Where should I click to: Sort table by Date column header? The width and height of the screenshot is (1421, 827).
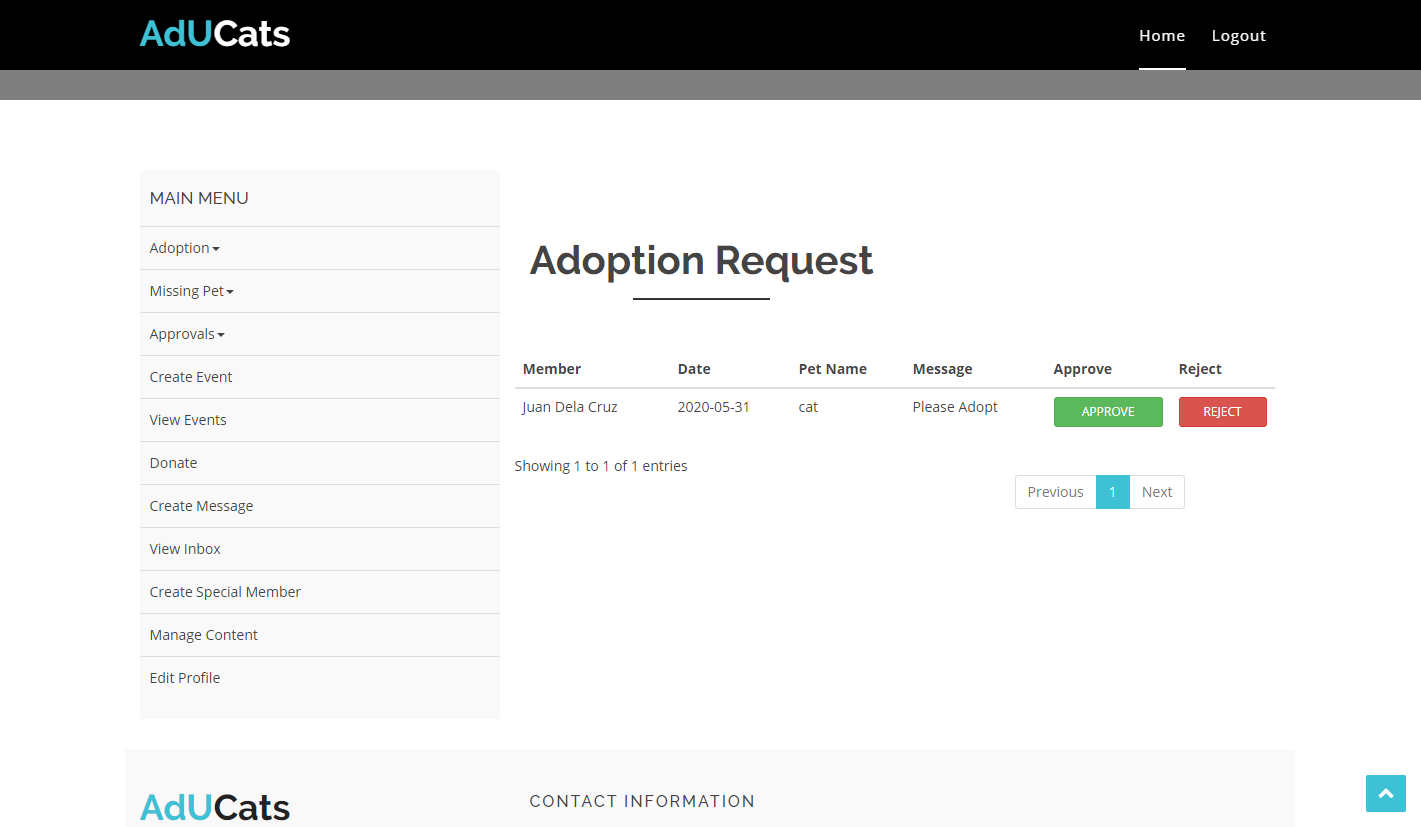coord(694,369)
